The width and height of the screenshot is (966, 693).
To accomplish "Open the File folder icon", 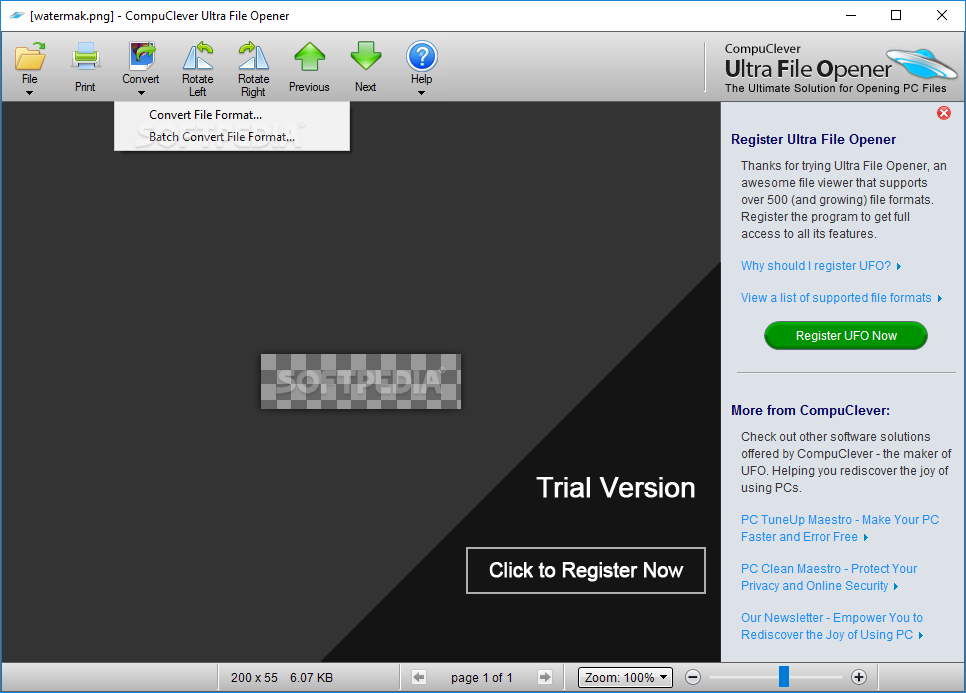I will point(30,56).
